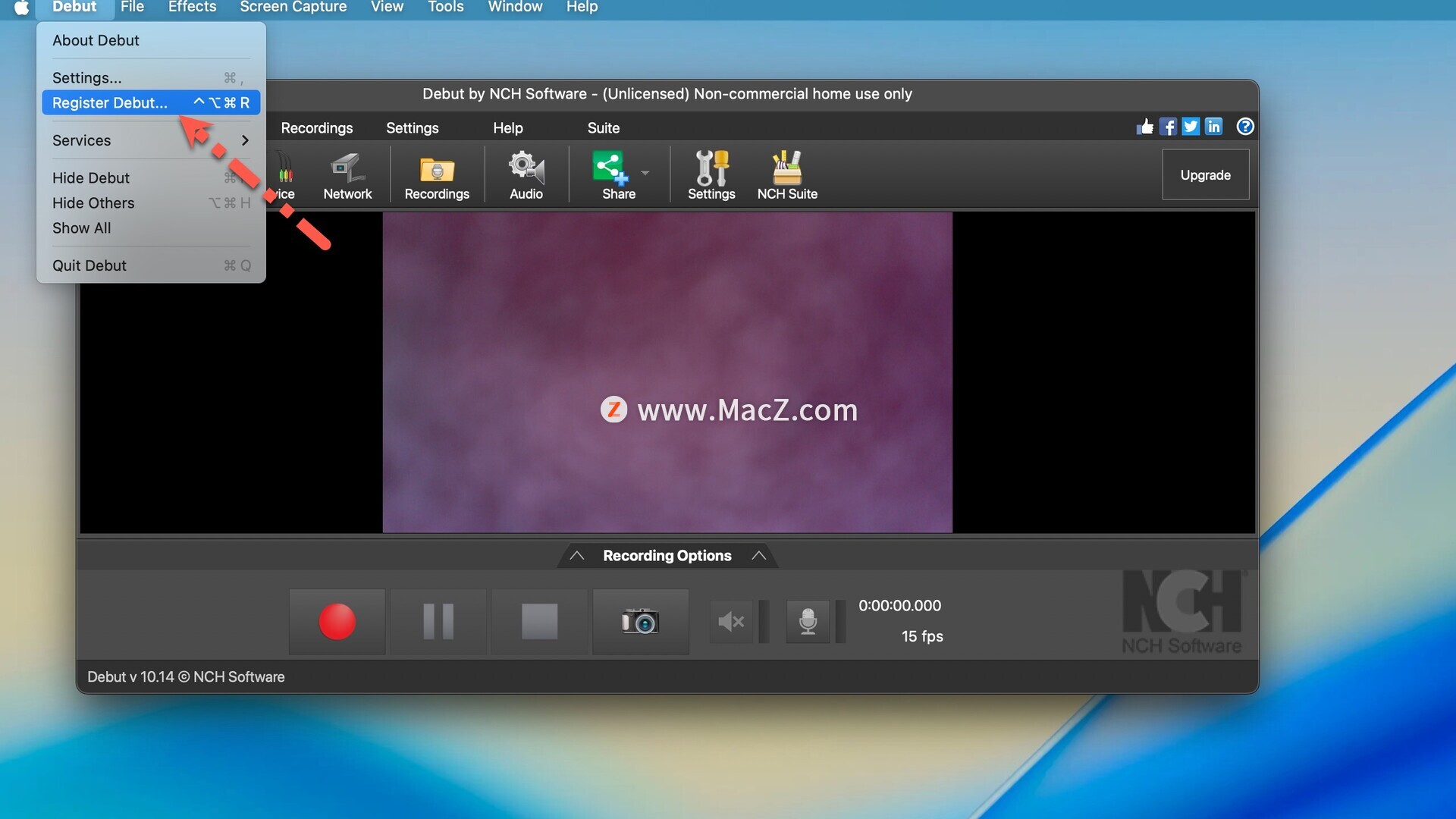The width and height of the screenshot is (1456, 819).
Task: Open the blue help question icon
Action: [1244, 127]
